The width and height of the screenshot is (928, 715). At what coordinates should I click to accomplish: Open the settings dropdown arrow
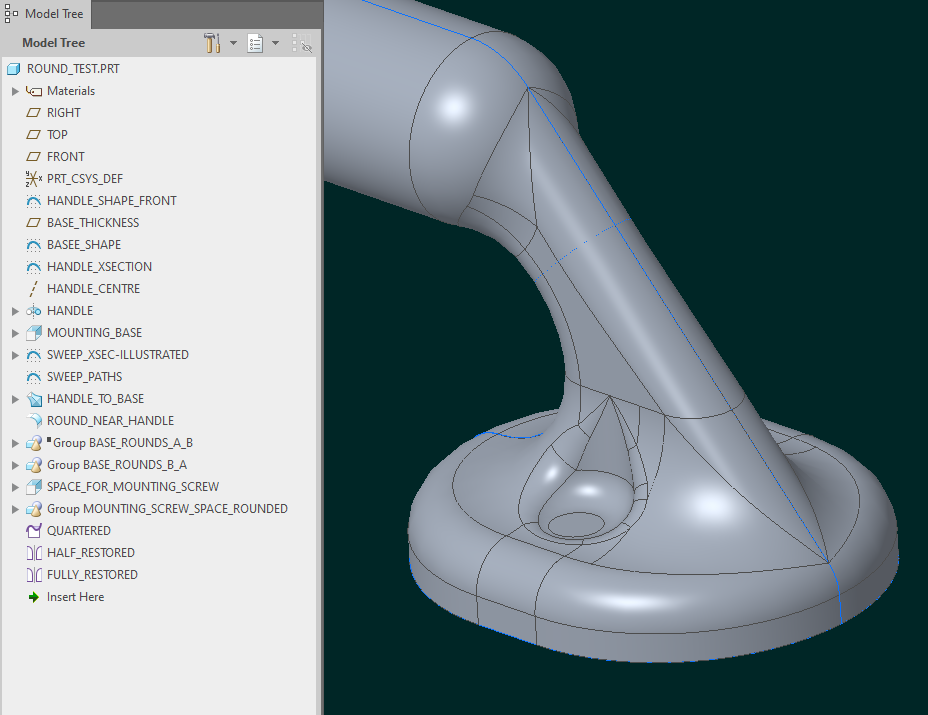[x=232, y=43]
